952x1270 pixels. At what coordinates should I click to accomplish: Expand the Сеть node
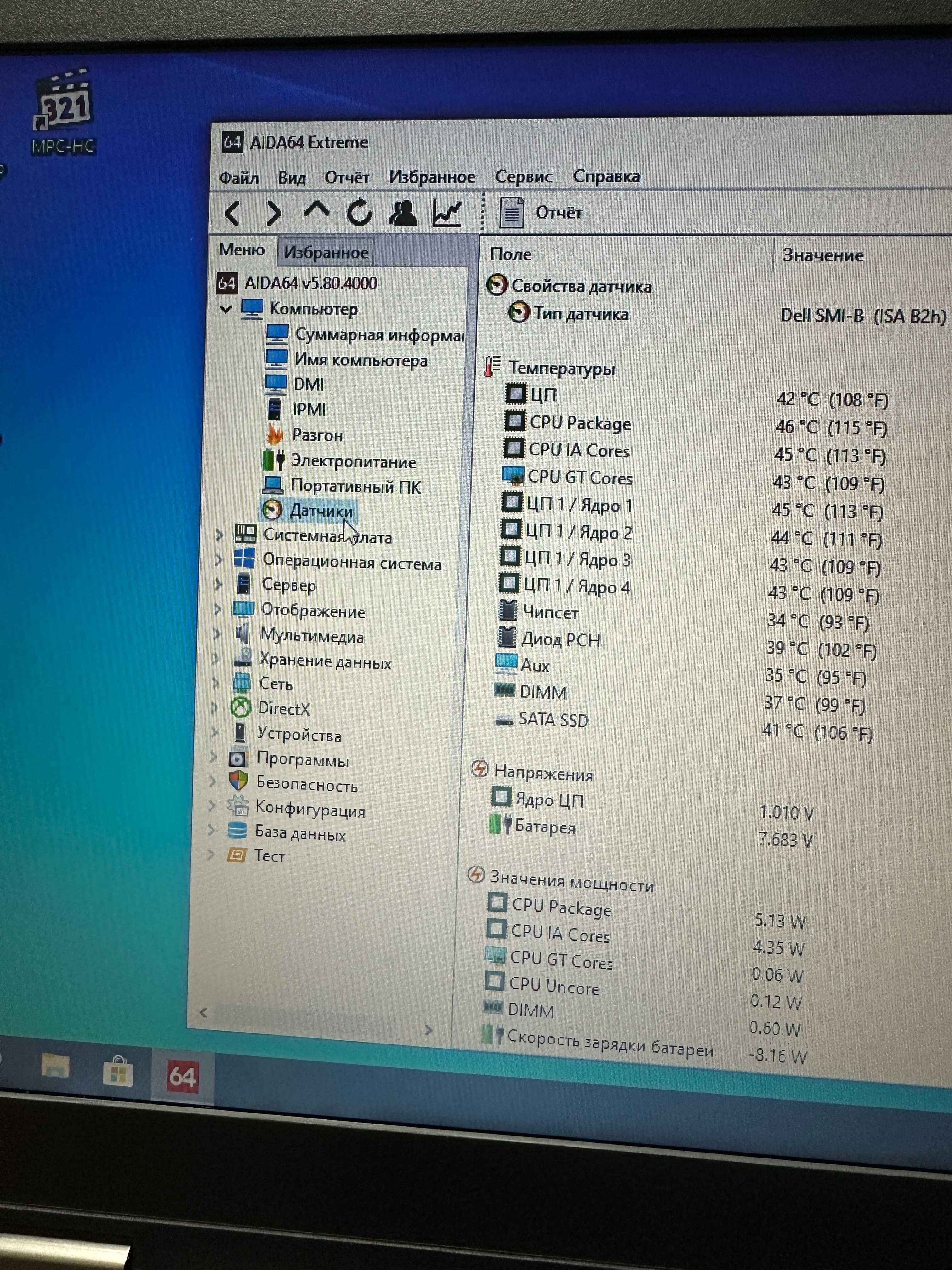(216, 683)
